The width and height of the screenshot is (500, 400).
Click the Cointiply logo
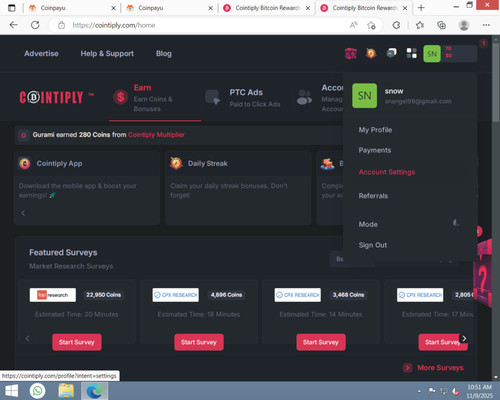point(56,97)
